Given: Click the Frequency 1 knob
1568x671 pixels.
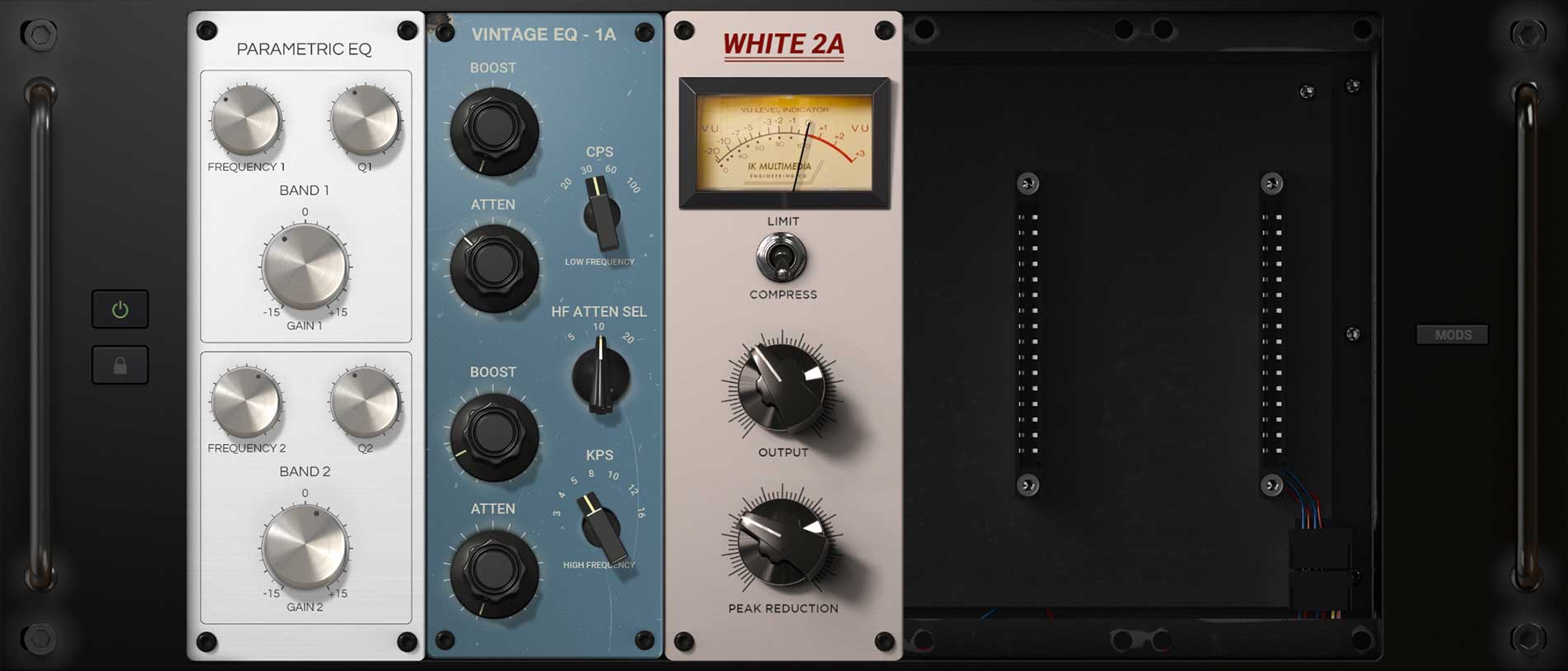Looking at the screenshot, I should click(x=246, y=120).
